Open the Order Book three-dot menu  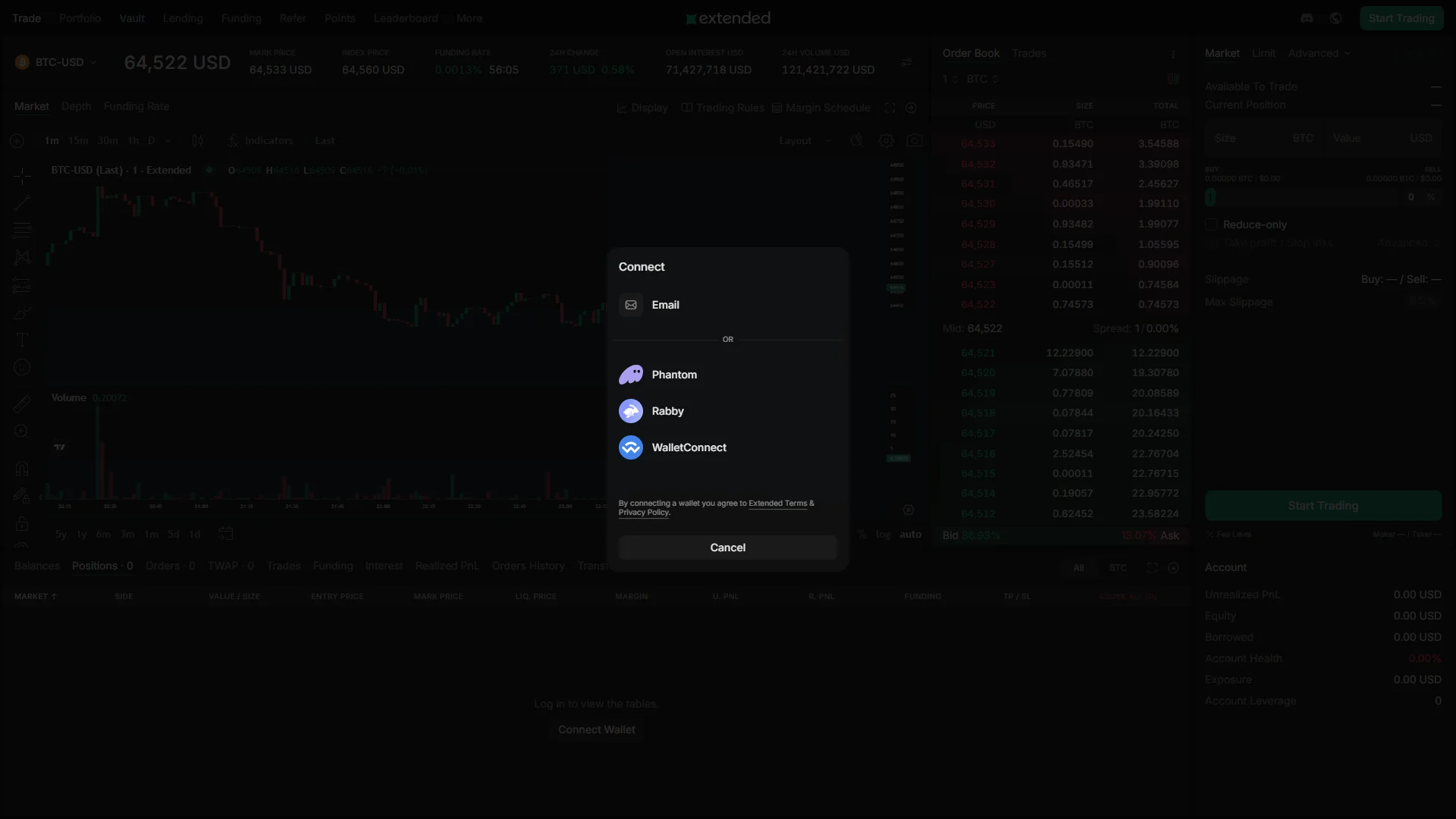point(1173,54)
